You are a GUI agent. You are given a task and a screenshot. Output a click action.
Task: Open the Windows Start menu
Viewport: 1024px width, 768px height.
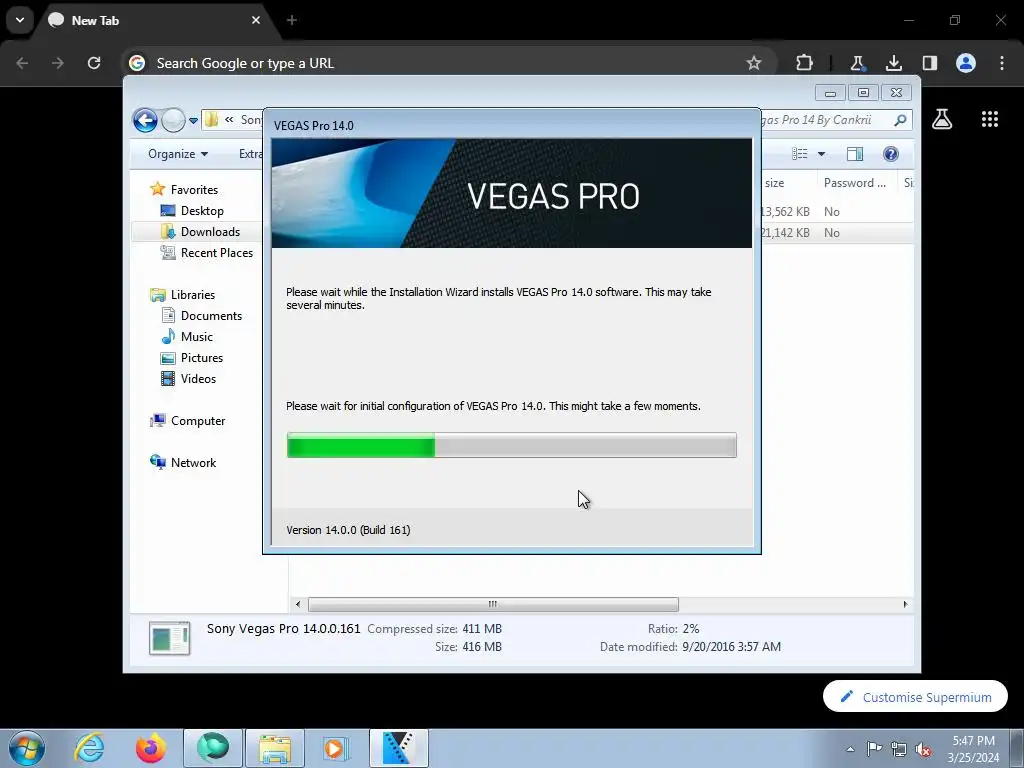click(x=27, y=748)
